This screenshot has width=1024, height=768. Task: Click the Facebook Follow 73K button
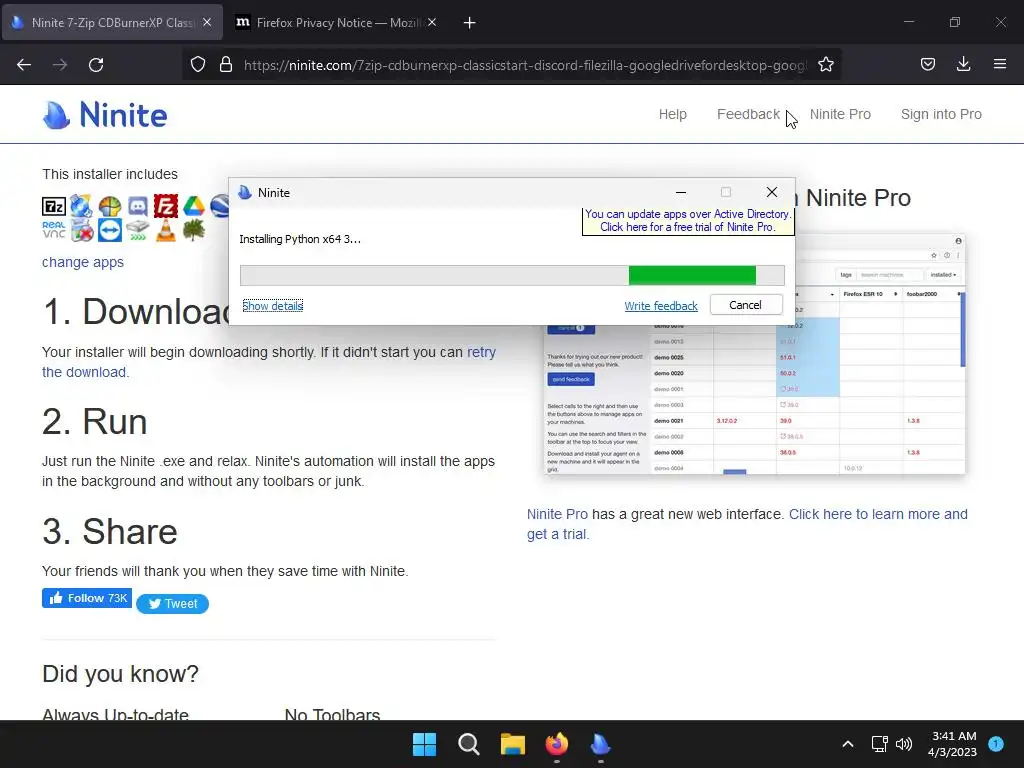[x=87, y=598]
